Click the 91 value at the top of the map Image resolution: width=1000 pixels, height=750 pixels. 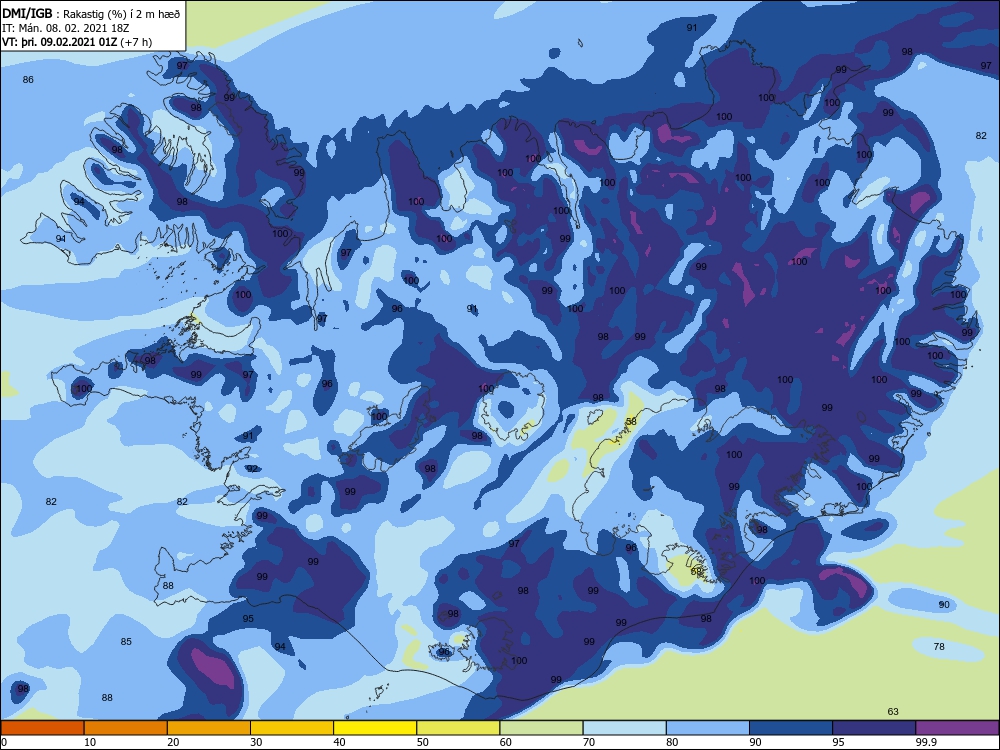(692, 27)
